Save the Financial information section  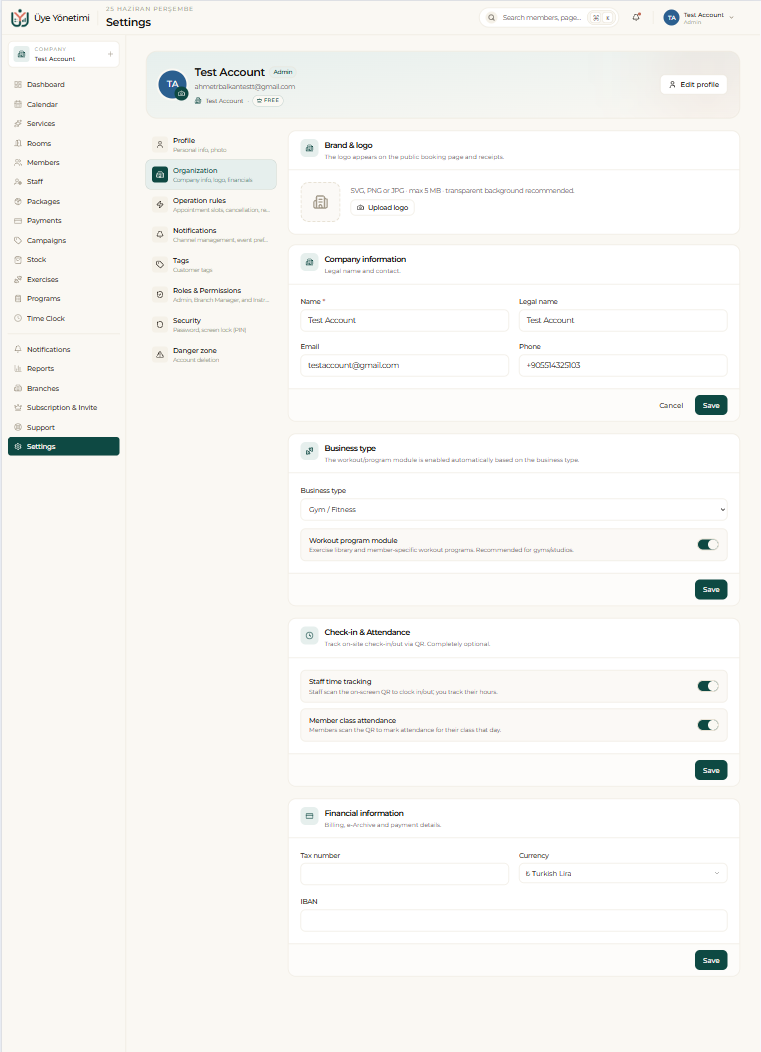tap(711, 960)
